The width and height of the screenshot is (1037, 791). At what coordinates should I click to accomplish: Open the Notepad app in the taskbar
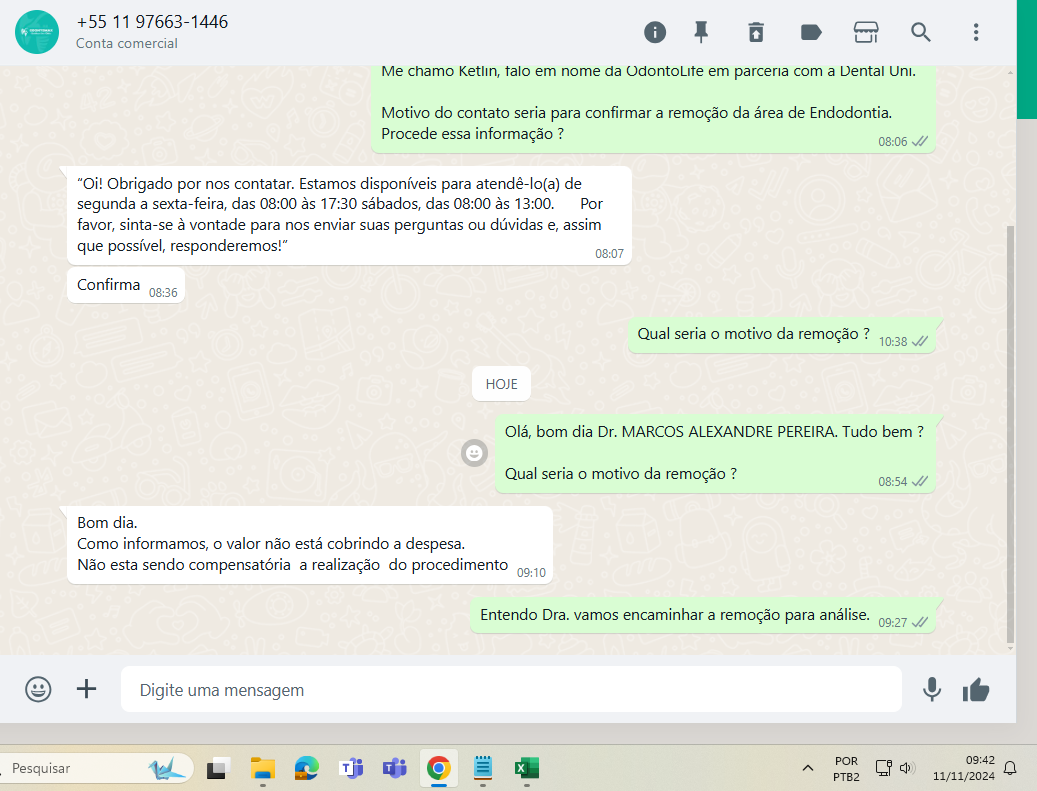(483, 768)
